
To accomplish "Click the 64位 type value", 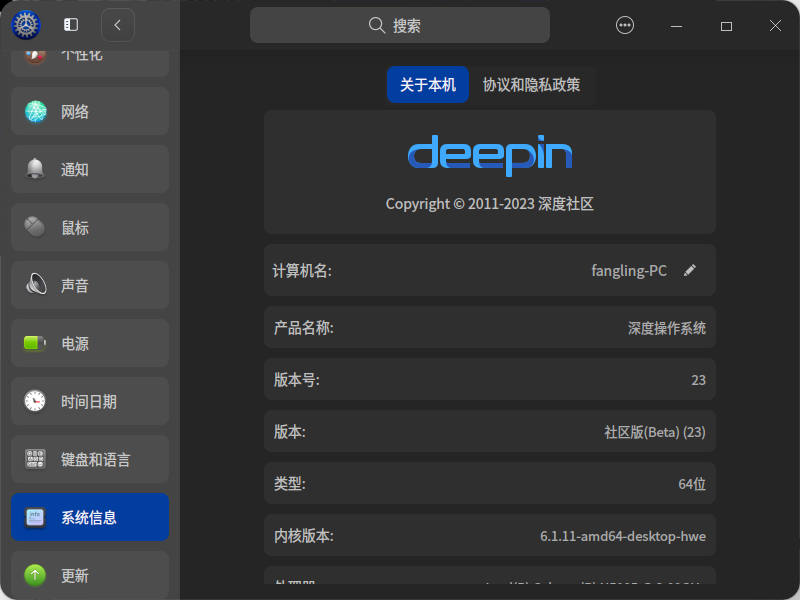I will (692, 484).
